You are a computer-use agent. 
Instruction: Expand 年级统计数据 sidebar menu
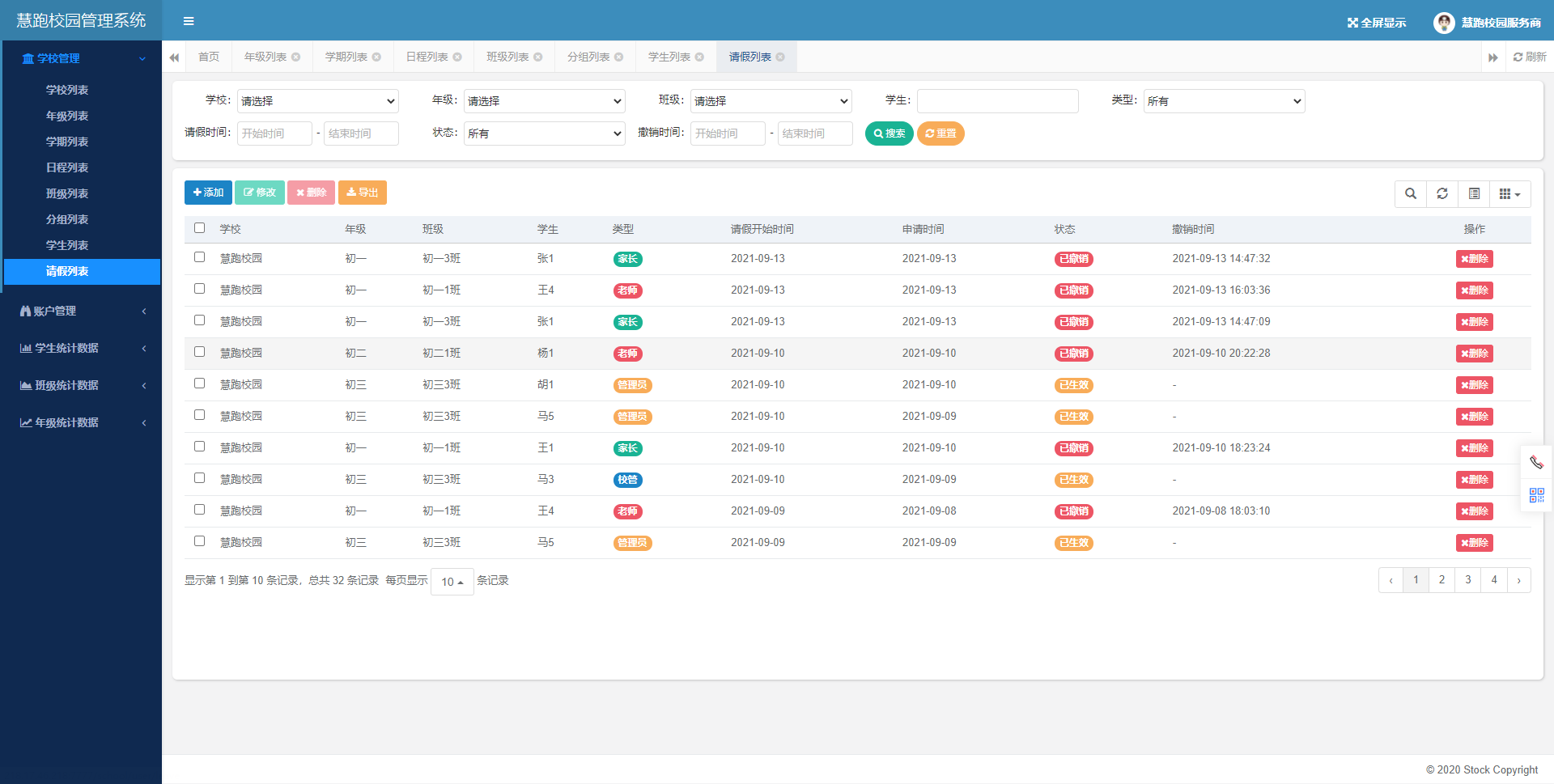81,422
